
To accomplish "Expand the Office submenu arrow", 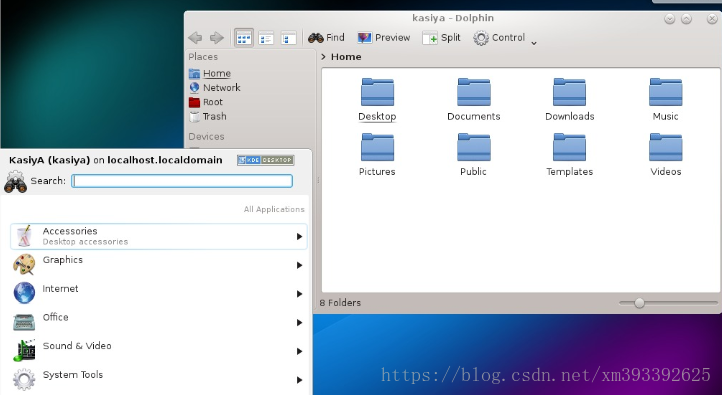I will [x=299, y=322].
